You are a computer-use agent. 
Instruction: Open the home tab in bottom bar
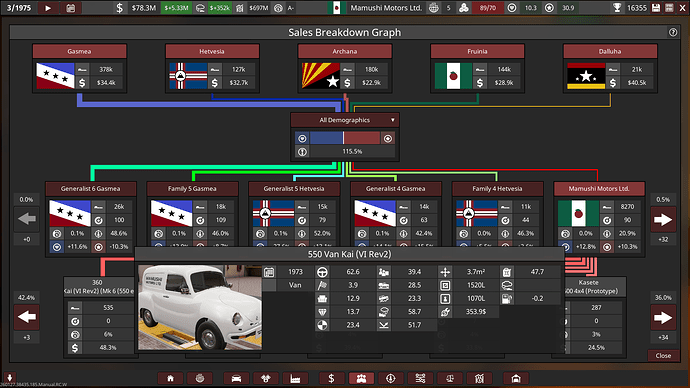click(x=170, y=378)
